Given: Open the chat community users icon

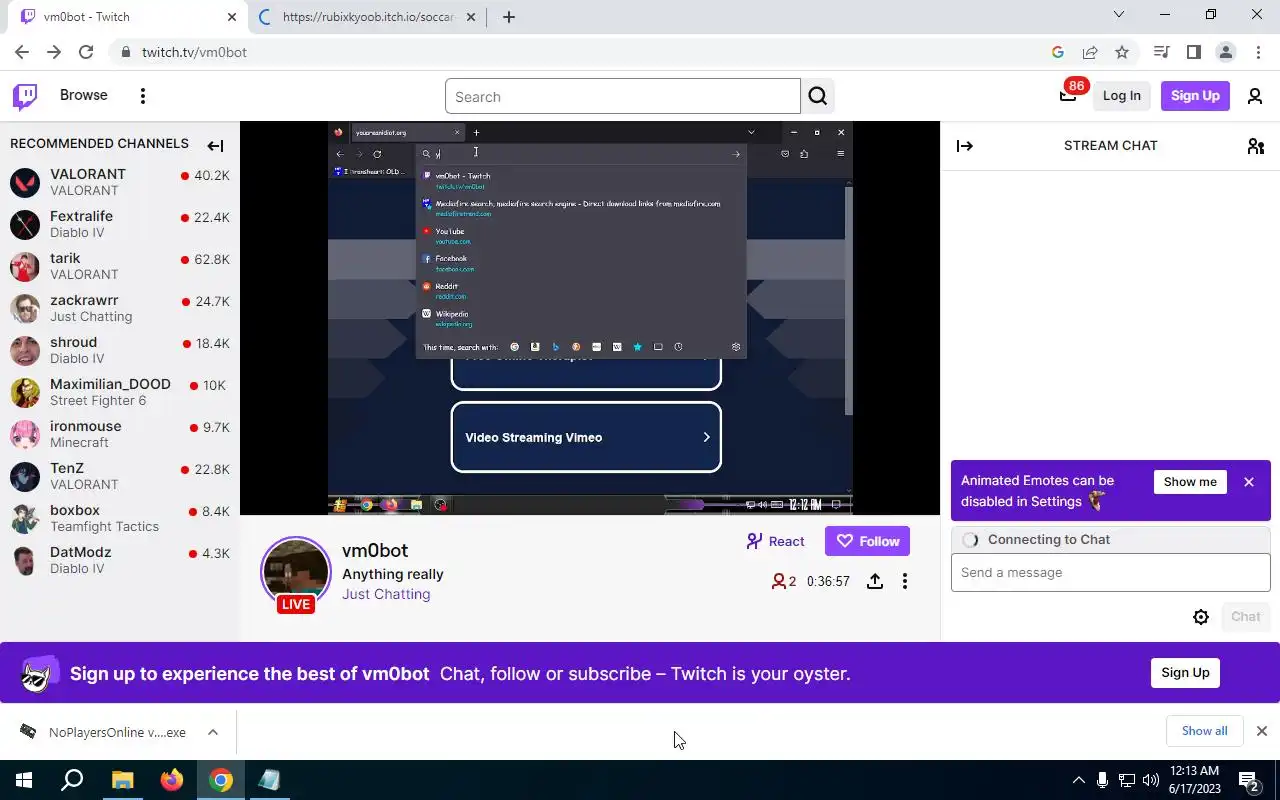Looking at the screenshot, I should point(1256,146).
